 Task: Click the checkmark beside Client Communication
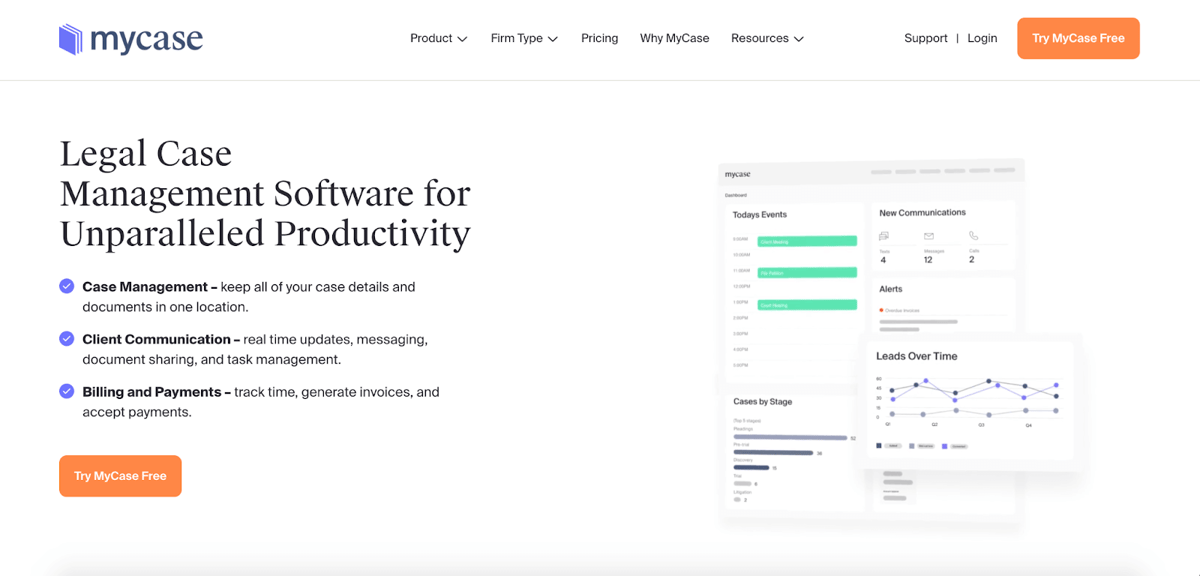click(66, 338)
